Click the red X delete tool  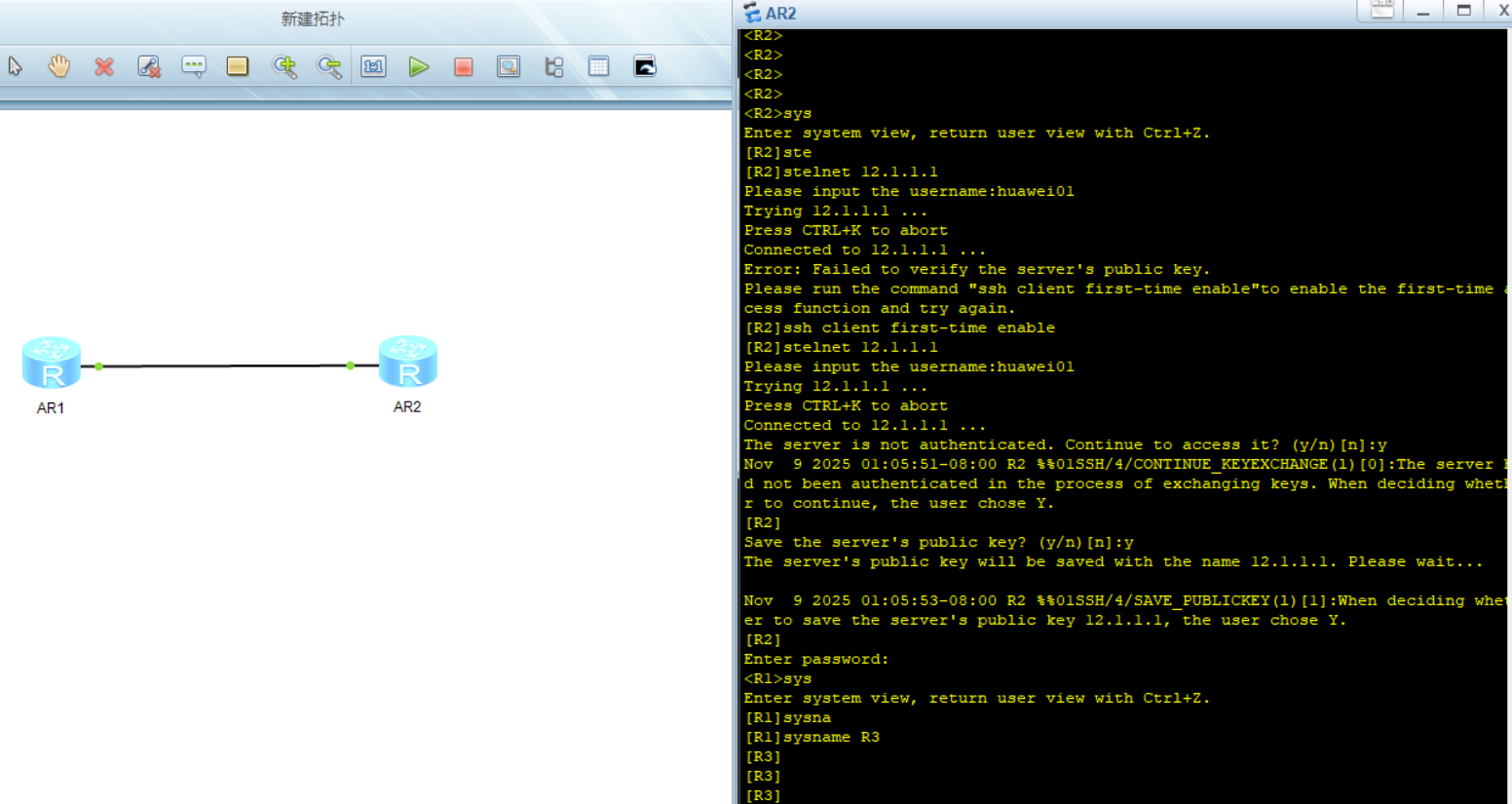tap(104, 66)
